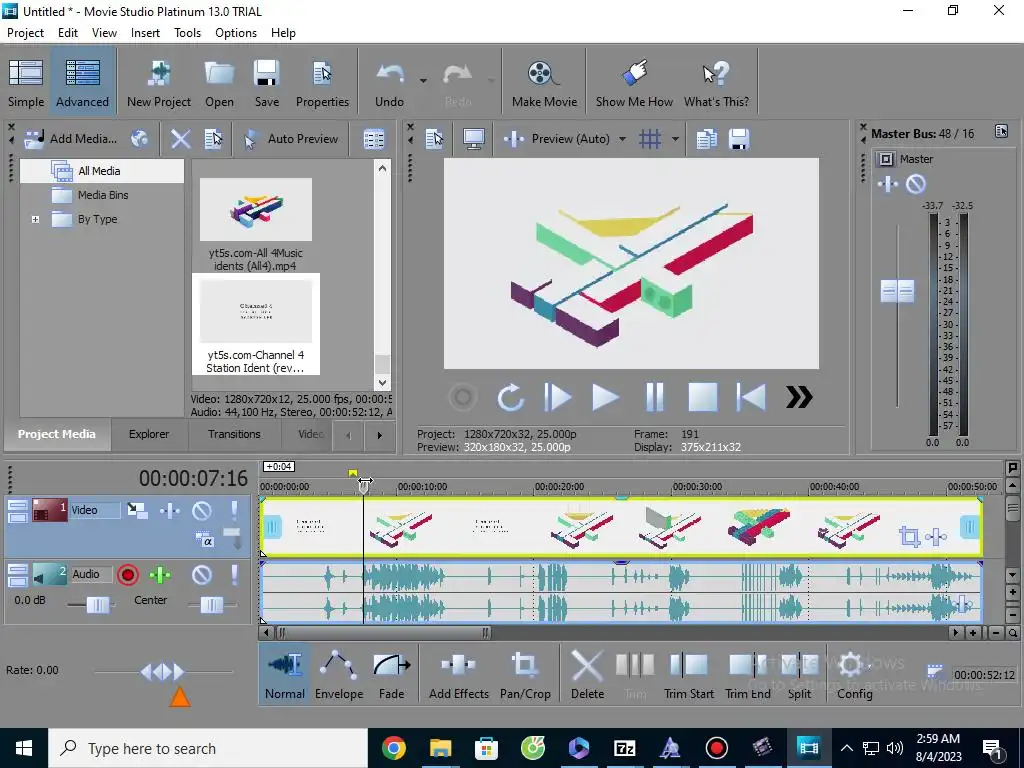The width and height of the screenshot is (1024, 768).
Task: Open Show Me How tutorials
Action: click(x=634, y=82)
